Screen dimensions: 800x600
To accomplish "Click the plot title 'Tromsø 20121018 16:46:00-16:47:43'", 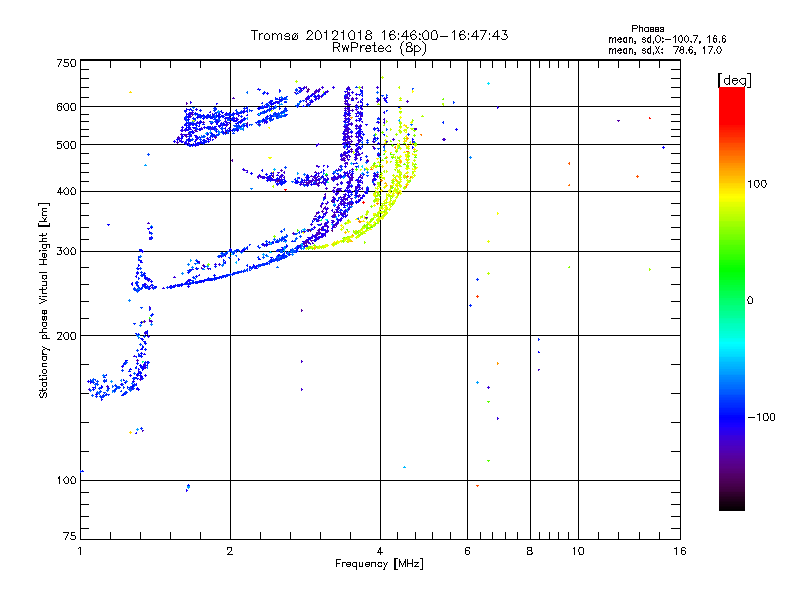I will (379, 35).
